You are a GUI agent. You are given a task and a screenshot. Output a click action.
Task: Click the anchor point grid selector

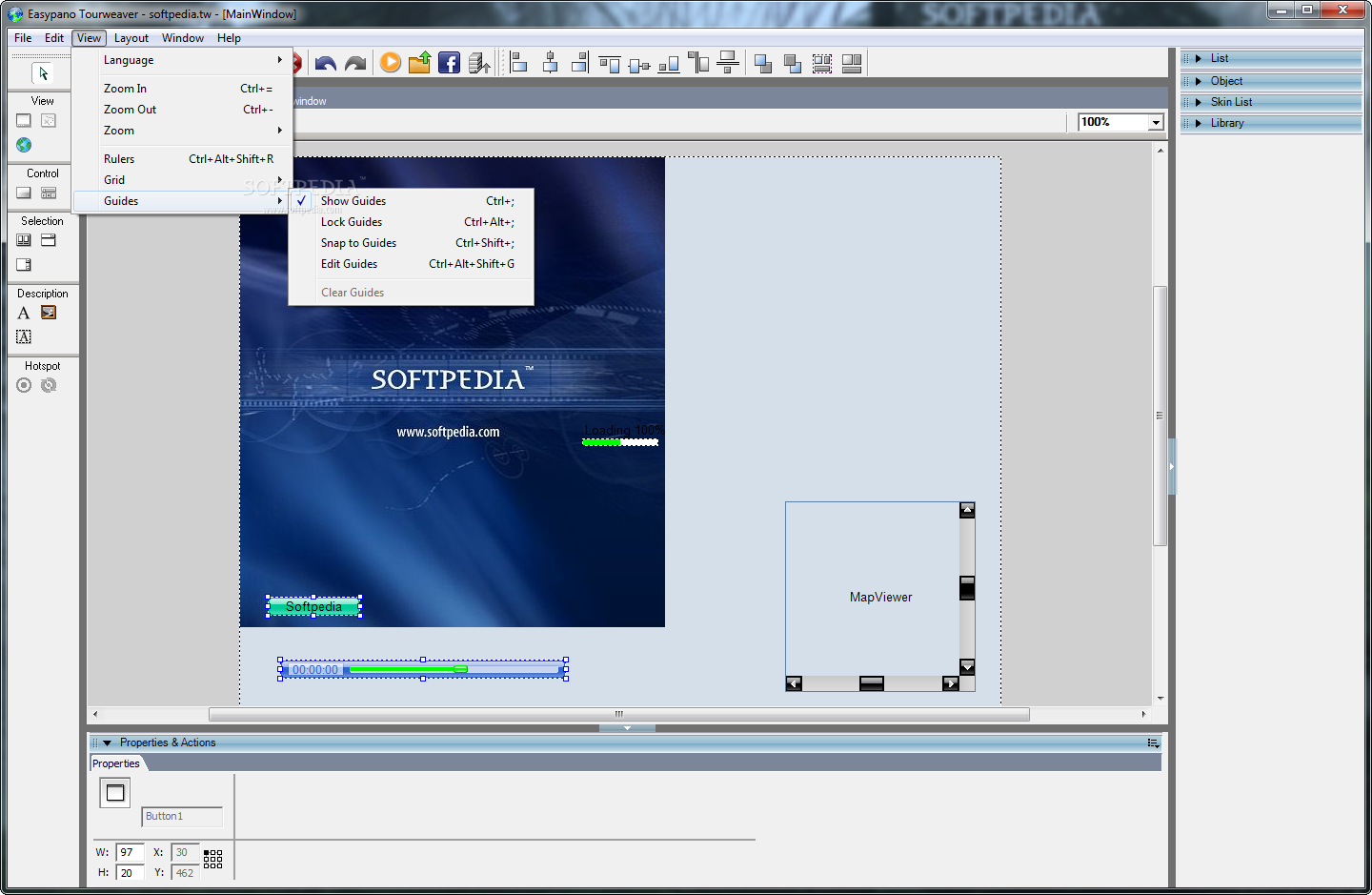point(213,859)
